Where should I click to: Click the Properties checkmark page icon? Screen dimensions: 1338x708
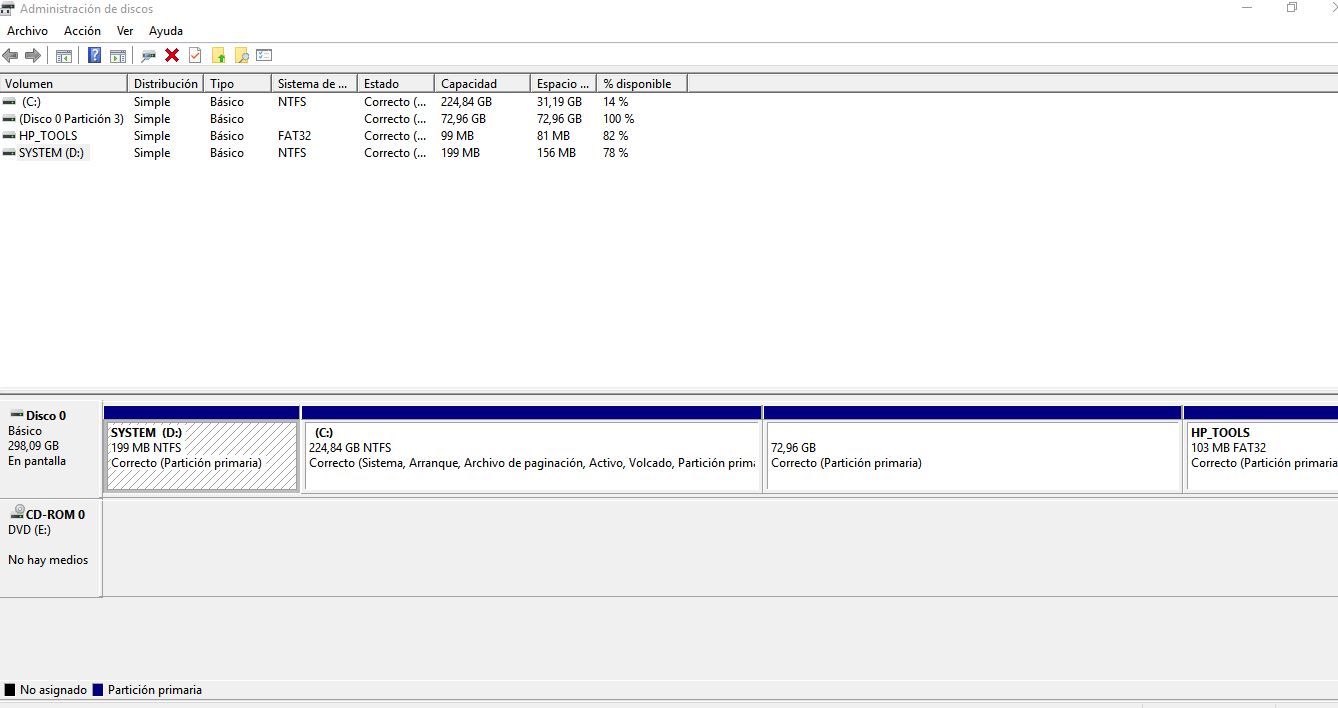coord(195,56)
